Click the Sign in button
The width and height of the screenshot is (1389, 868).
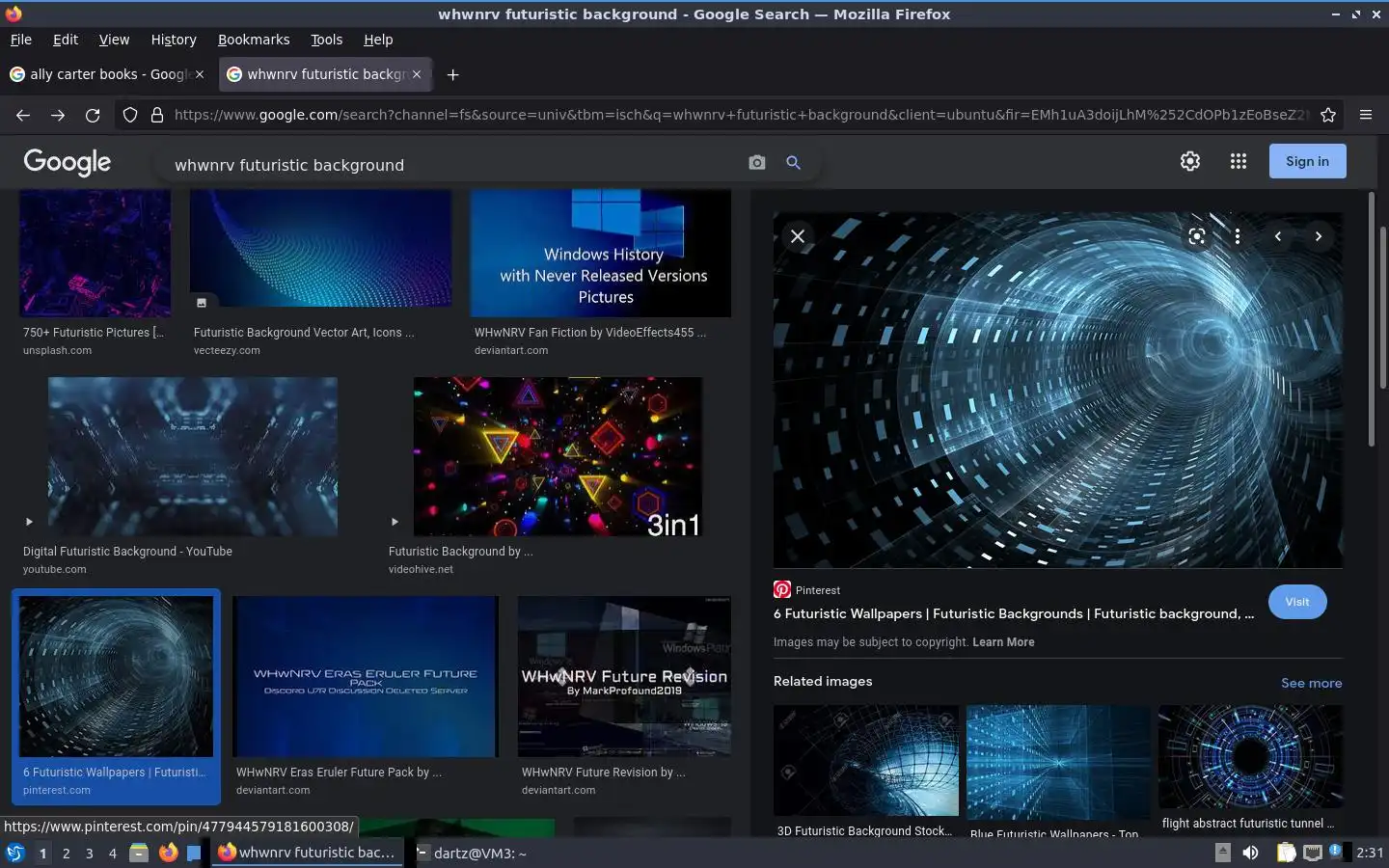coord(1307,161)
